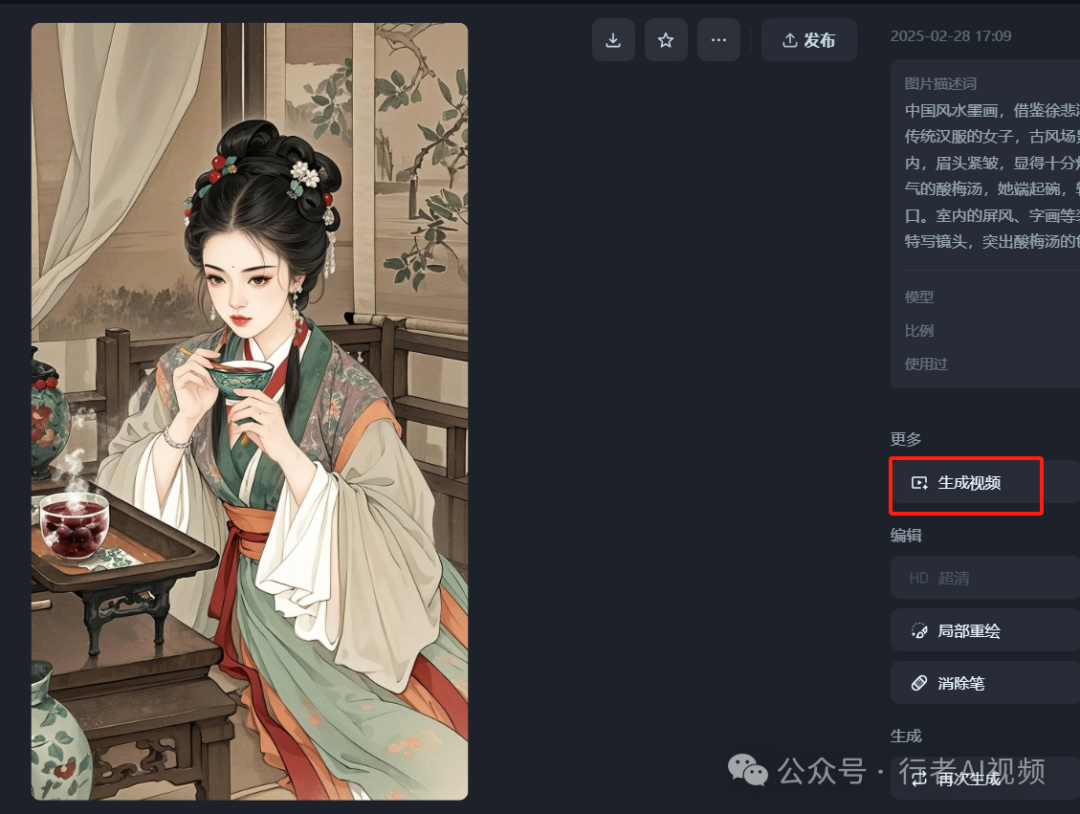1080x814 pixels.
Task: Open the hanfu lady image preview
Action: (249, 411)
